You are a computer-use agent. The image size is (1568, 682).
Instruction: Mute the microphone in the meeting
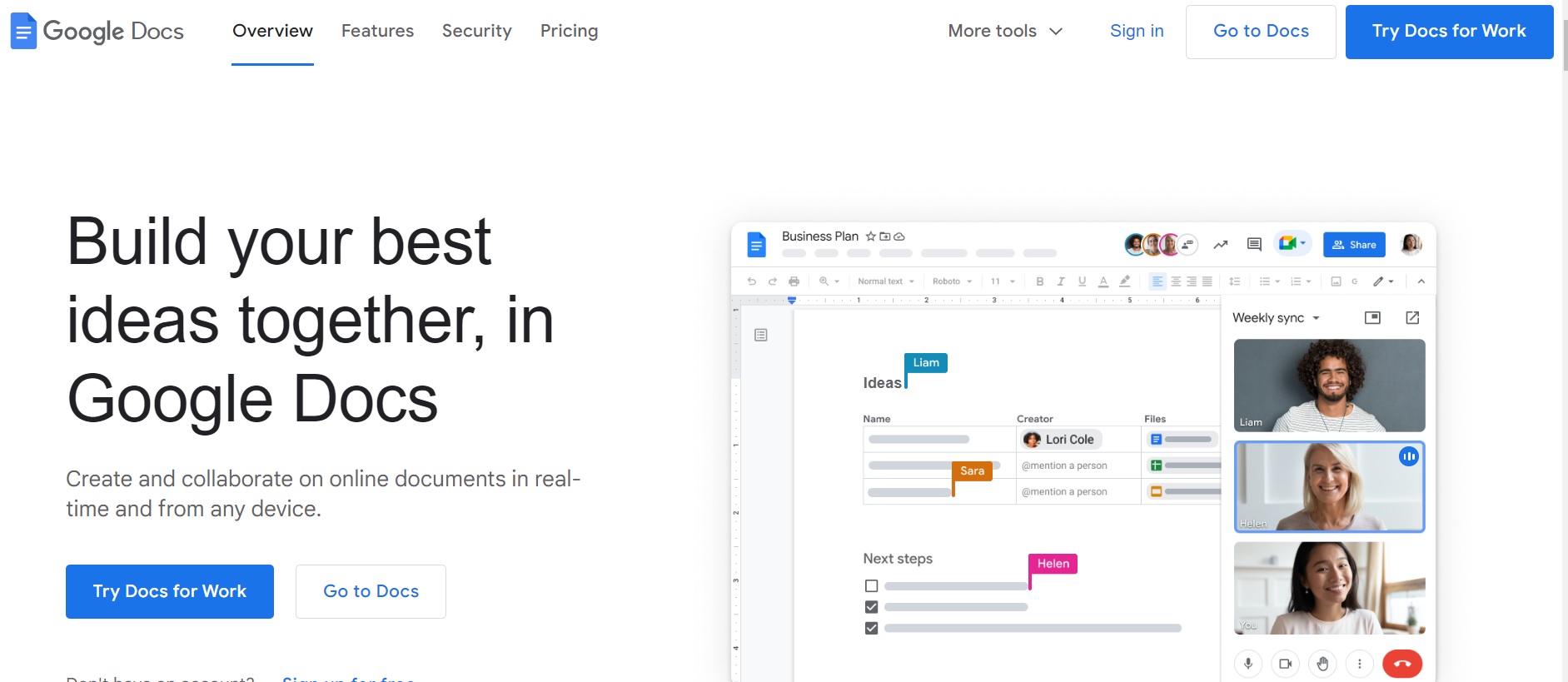(1247, 664)
